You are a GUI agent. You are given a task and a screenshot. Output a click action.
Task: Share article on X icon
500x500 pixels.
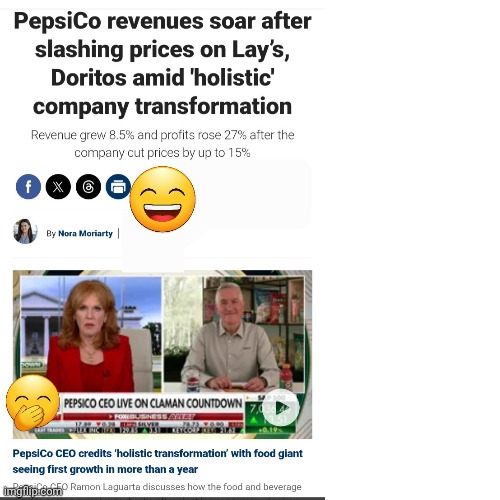[58, 186]
